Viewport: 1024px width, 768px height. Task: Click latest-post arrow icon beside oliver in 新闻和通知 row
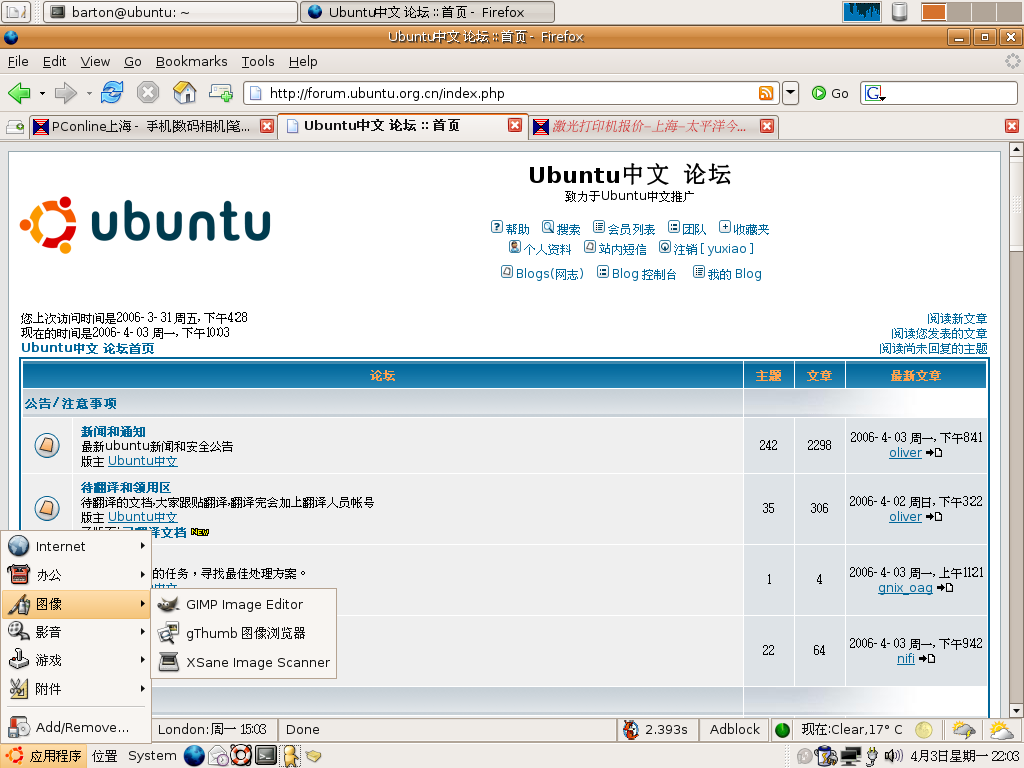click(934, 453)
